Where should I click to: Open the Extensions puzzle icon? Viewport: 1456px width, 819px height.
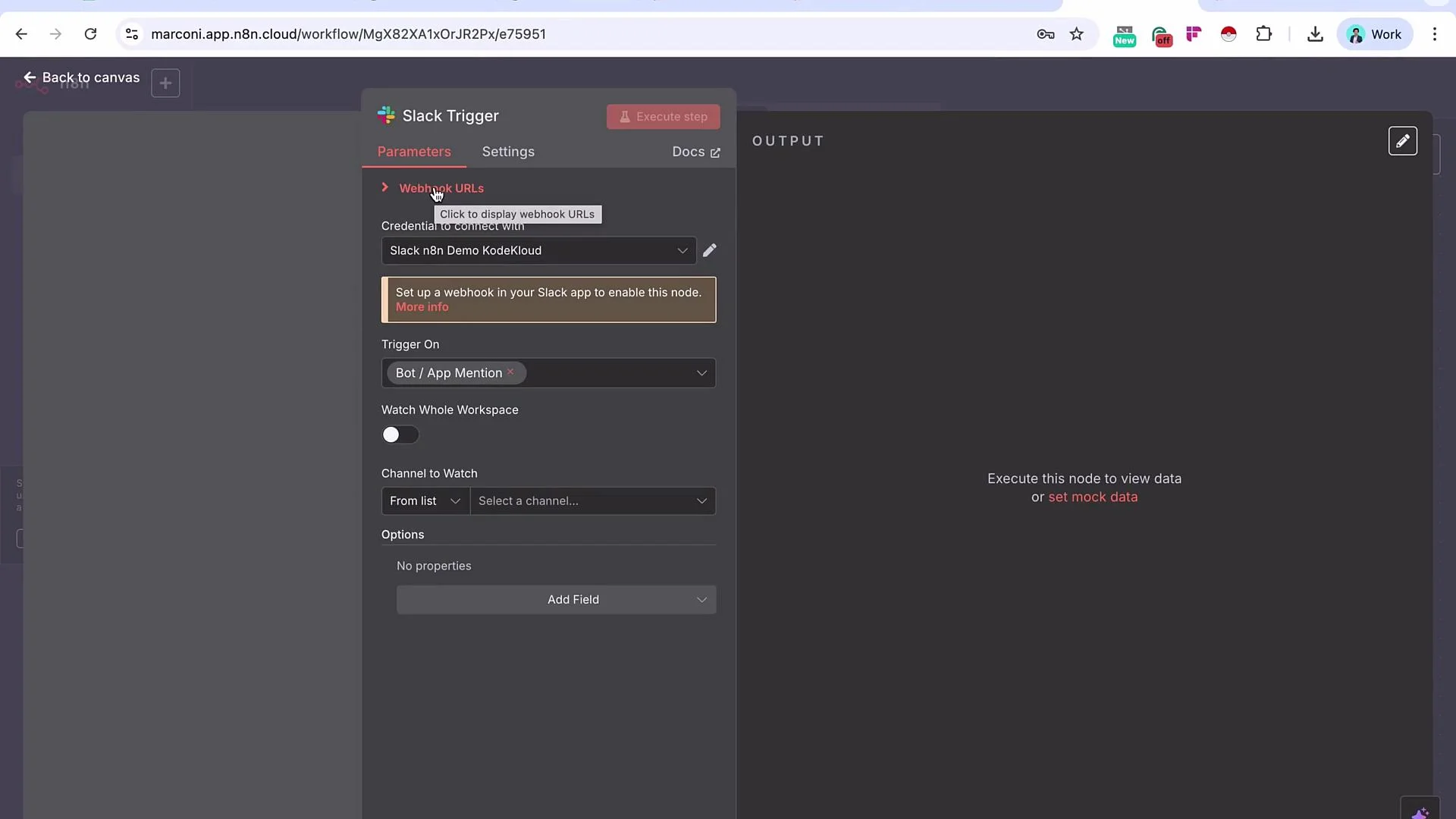(x=1264, y=34)
